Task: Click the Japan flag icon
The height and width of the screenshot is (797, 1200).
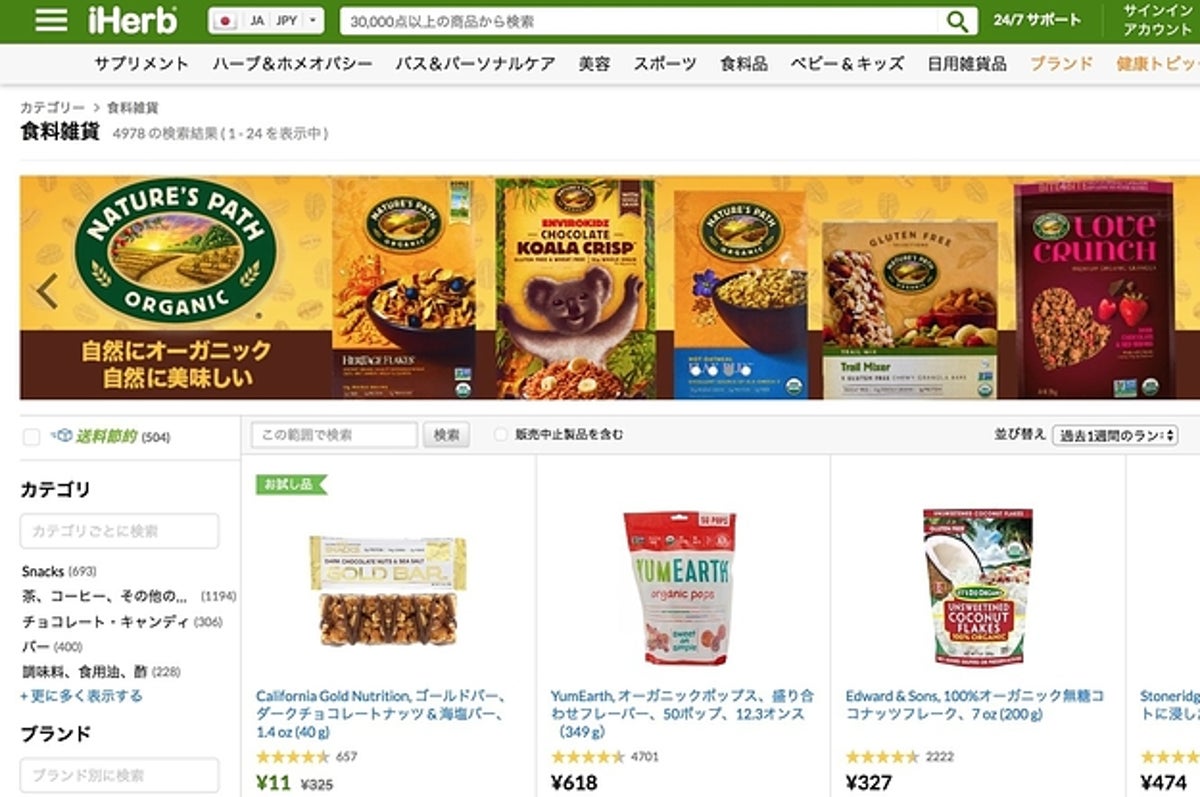Action: point(224,20)
